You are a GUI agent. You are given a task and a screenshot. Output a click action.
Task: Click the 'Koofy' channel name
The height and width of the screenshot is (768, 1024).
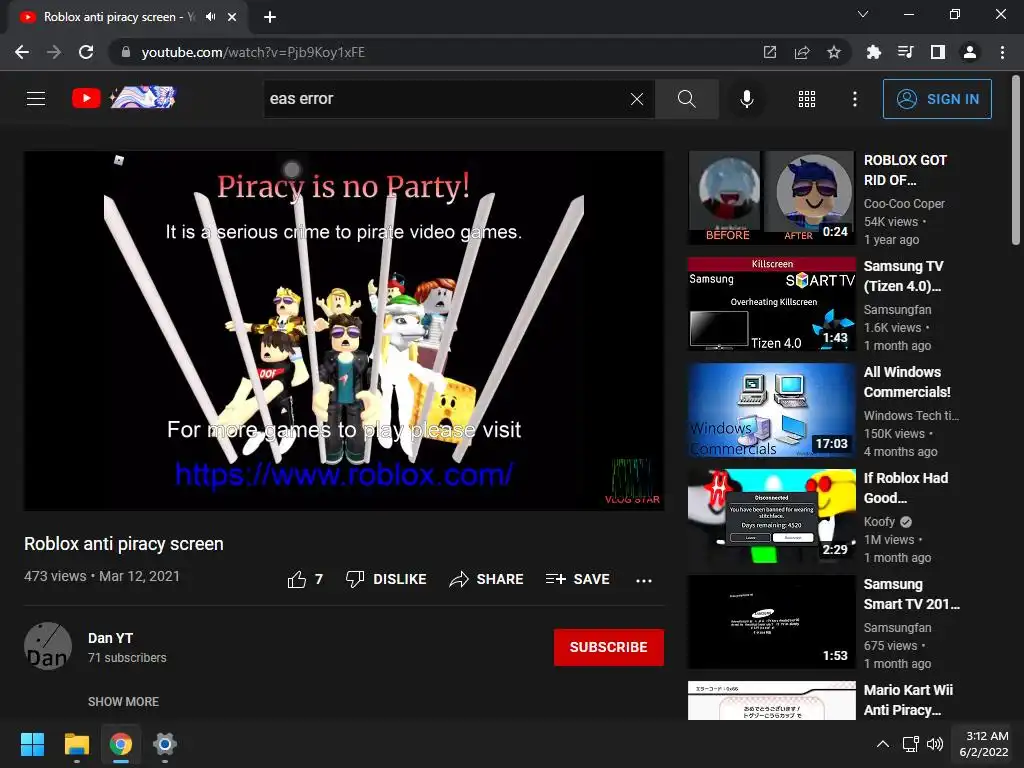pos(879,522)
